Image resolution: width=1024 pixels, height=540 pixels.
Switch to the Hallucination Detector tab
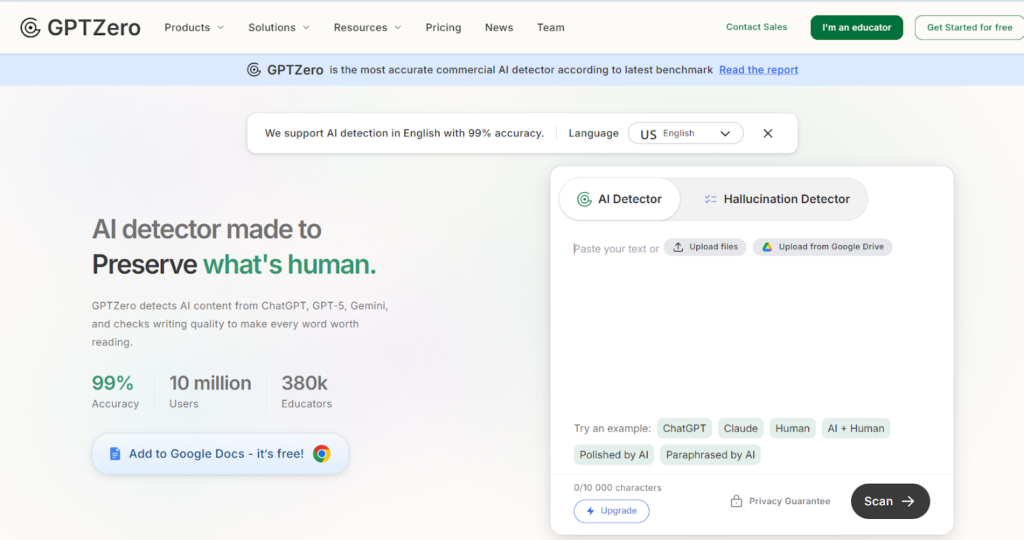774,199
